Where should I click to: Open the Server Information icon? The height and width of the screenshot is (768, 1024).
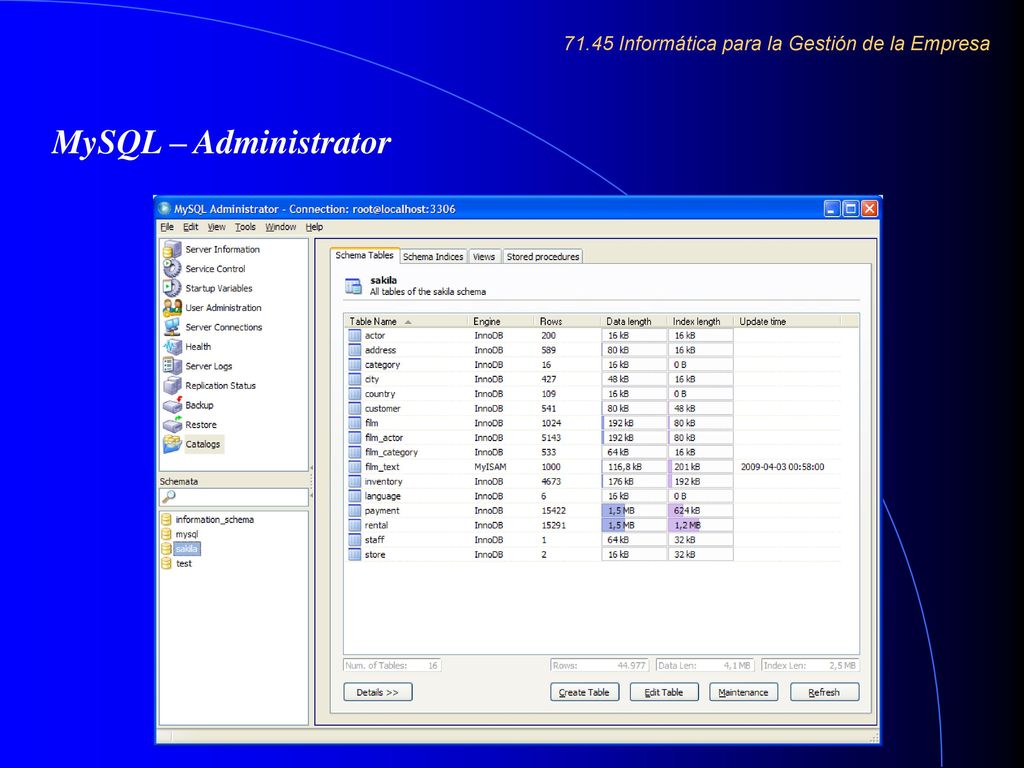tap(172, 249)
